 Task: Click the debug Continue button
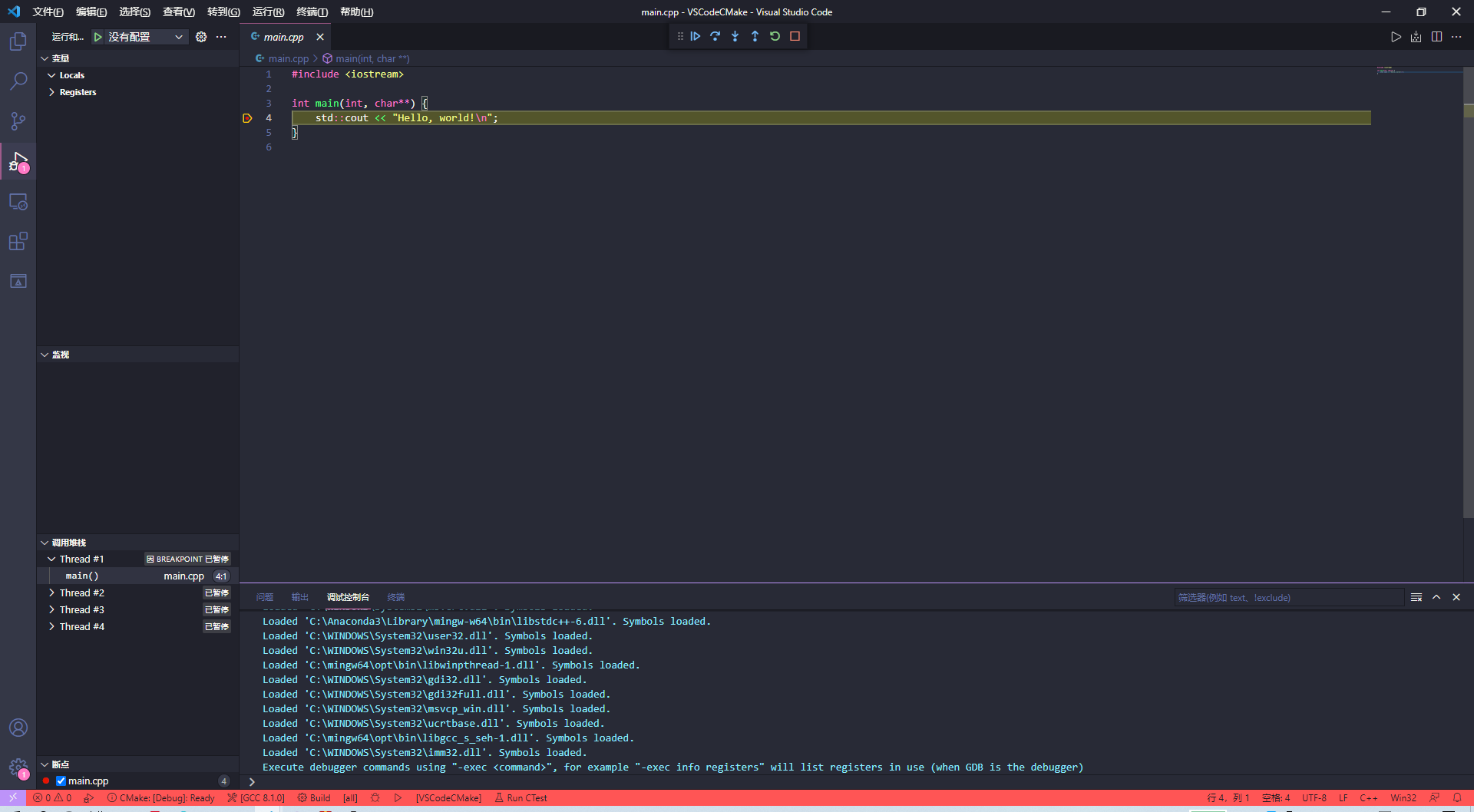(695, 36)
